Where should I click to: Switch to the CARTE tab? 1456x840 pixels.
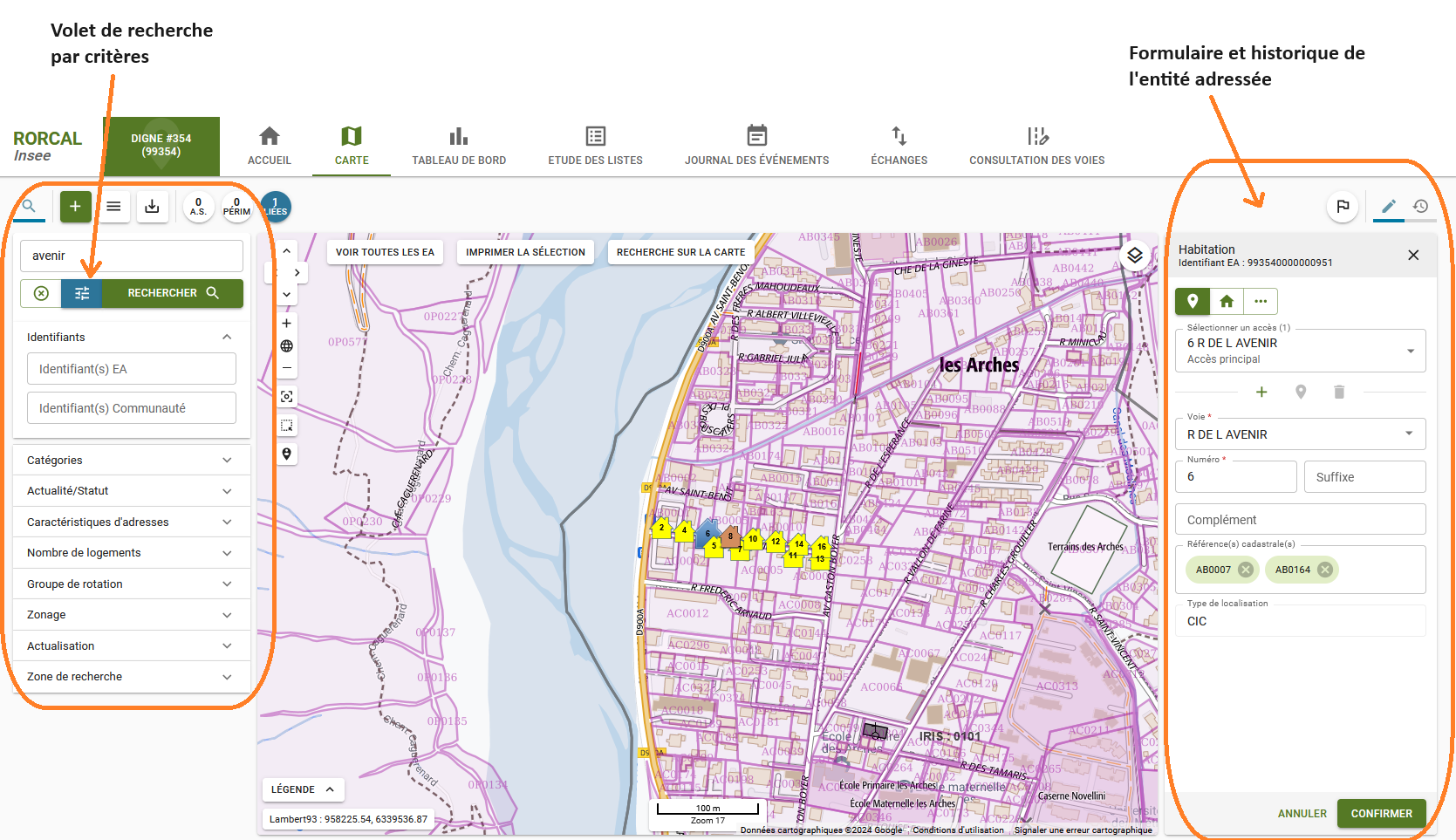pos(352,146)
